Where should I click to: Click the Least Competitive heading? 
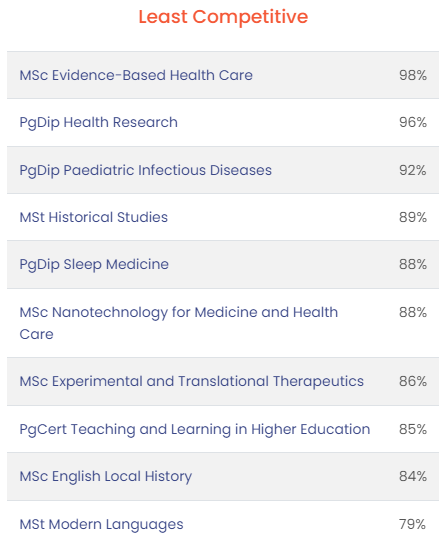223,17
